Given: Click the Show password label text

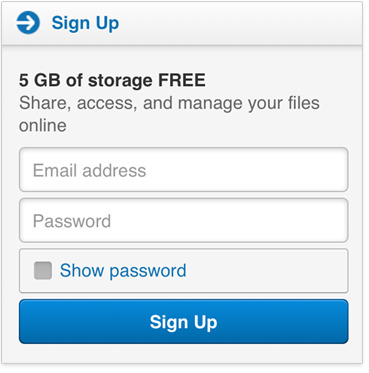Looking at the screenshot, I should pos(123,270).
